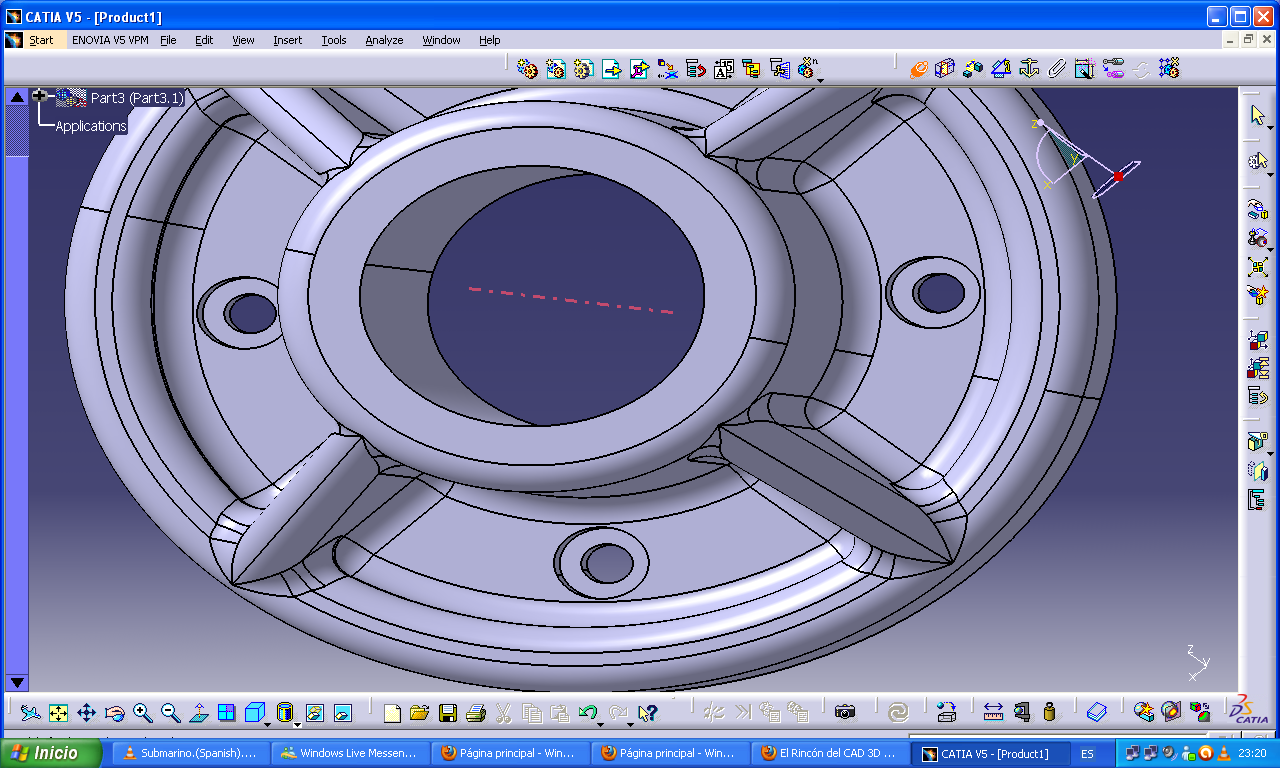The image size is (1280, 768).
Task: Toggle the Normal View icon
Action: 199,713
